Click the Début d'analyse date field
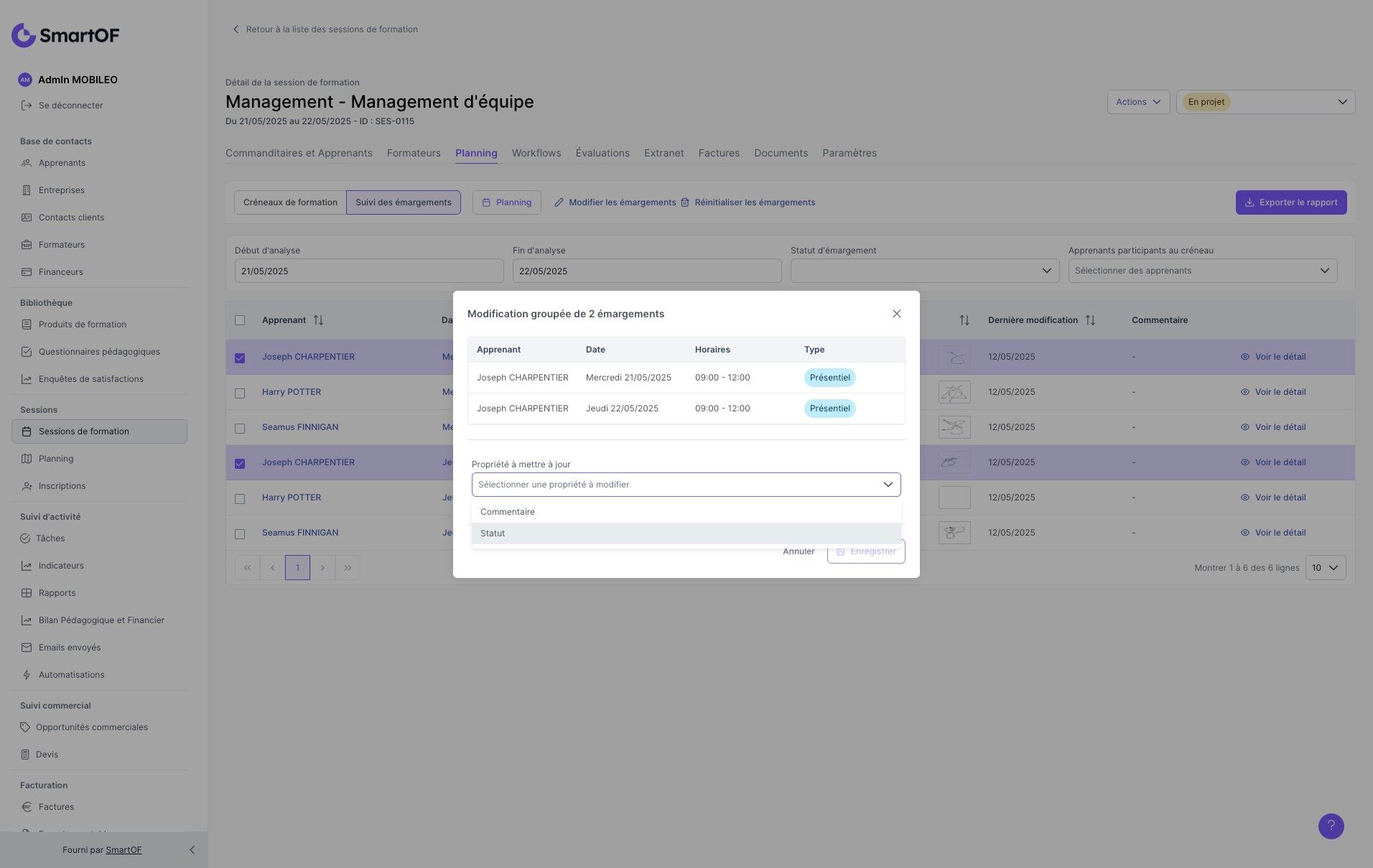This screenshot has width=1373, height=868. [x=368, y=271]
